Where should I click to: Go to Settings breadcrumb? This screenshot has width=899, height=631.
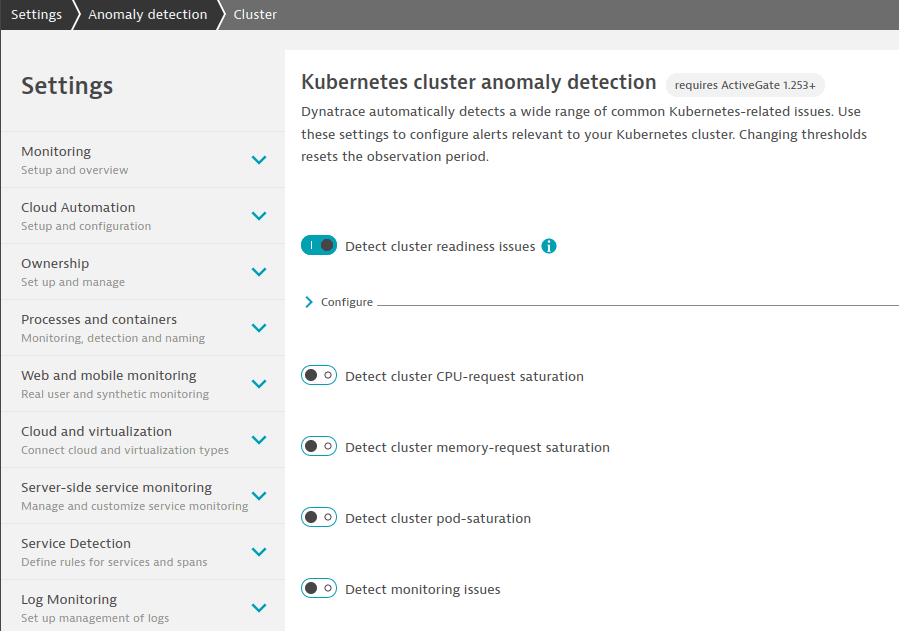tap(36, 14)
